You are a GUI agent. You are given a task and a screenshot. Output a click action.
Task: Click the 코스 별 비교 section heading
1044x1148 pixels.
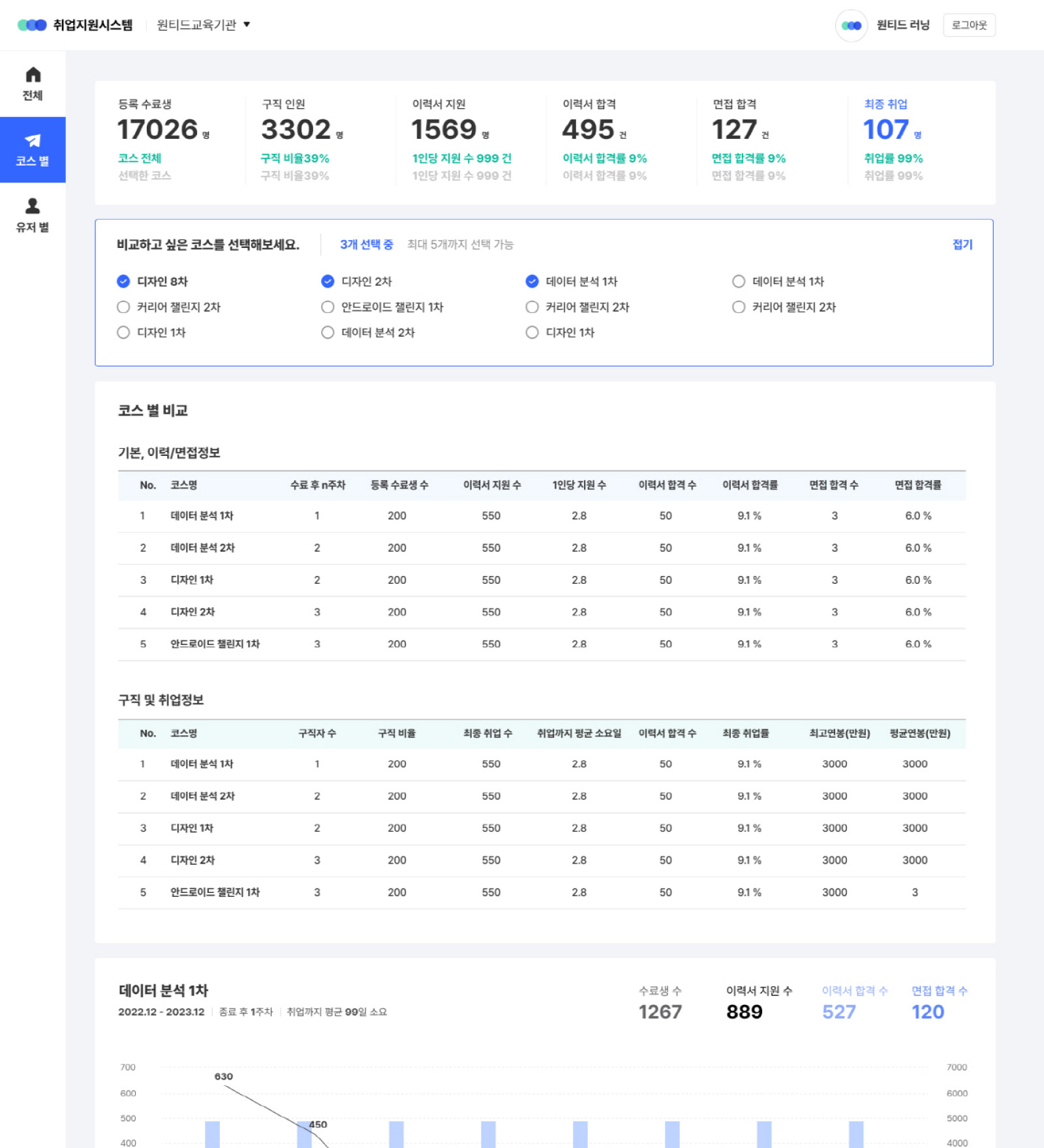(153, 410)
